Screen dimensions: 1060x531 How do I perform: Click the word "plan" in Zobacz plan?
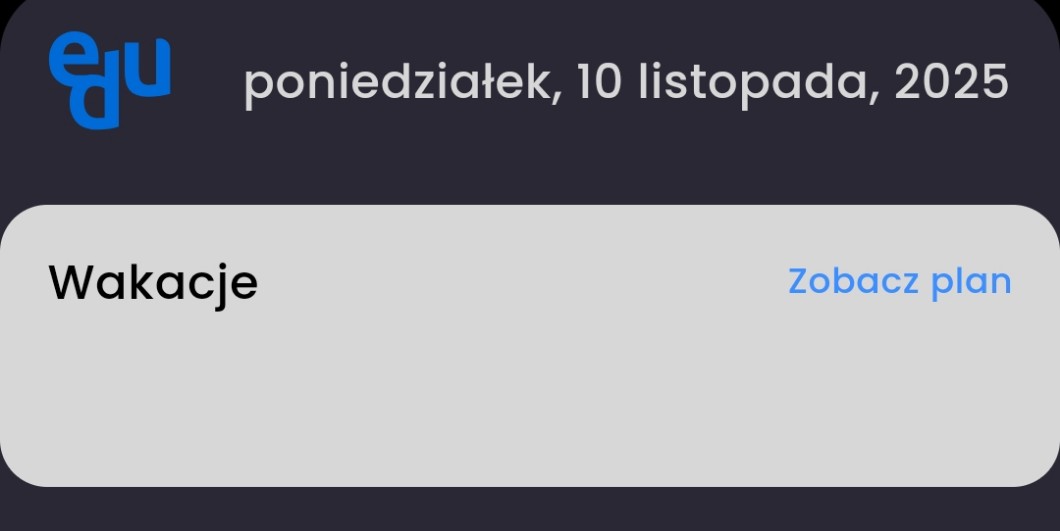pos(971,281)
